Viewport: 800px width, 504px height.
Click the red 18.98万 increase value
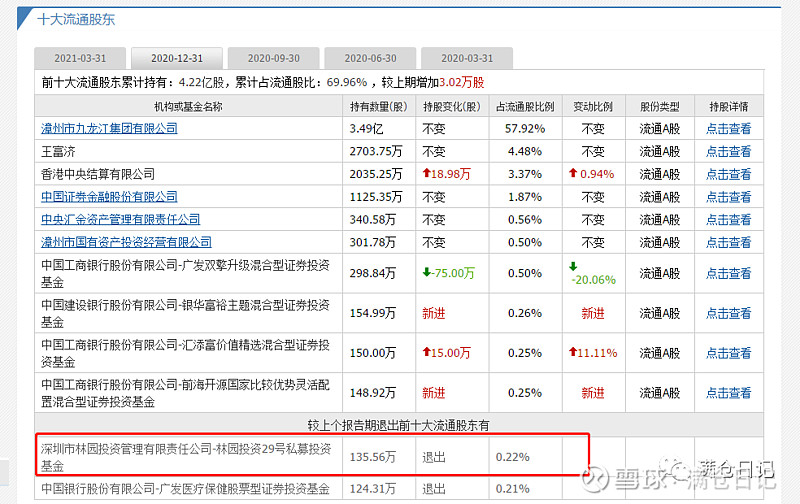point(446,174)
